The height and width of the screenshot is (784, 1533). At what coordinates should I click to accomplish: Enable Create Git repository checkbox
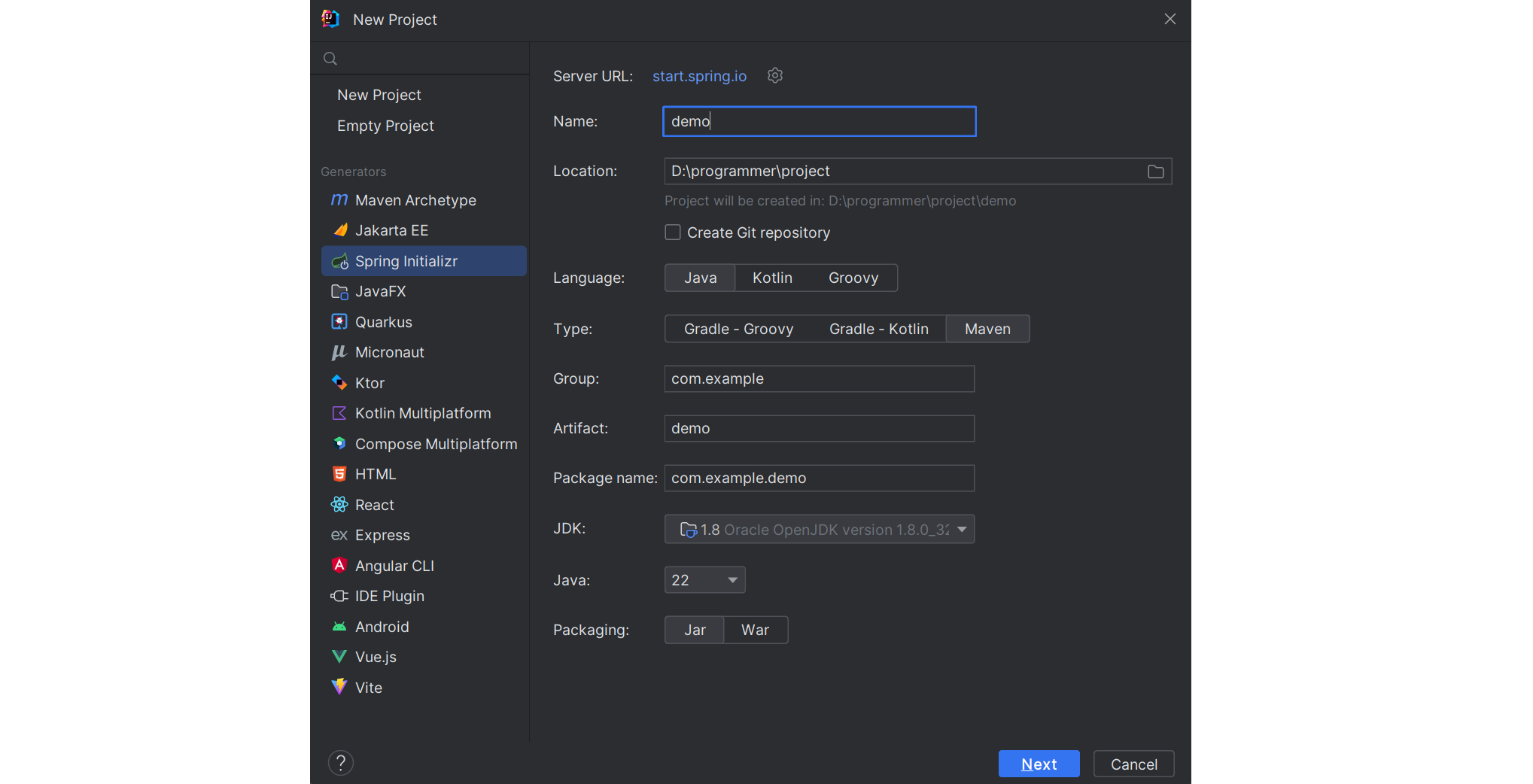tap(673, 232)
